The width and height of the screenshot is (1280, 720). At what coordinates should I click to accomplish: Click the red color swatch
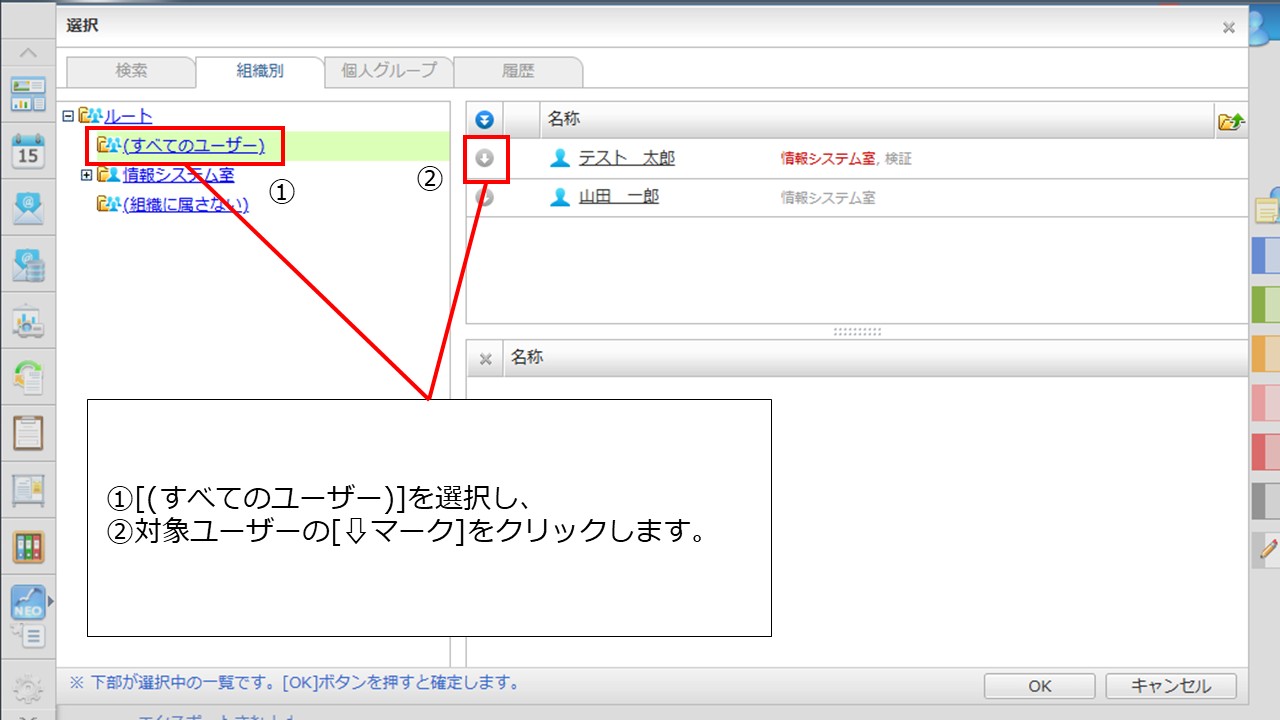[x=1266, y=451]
